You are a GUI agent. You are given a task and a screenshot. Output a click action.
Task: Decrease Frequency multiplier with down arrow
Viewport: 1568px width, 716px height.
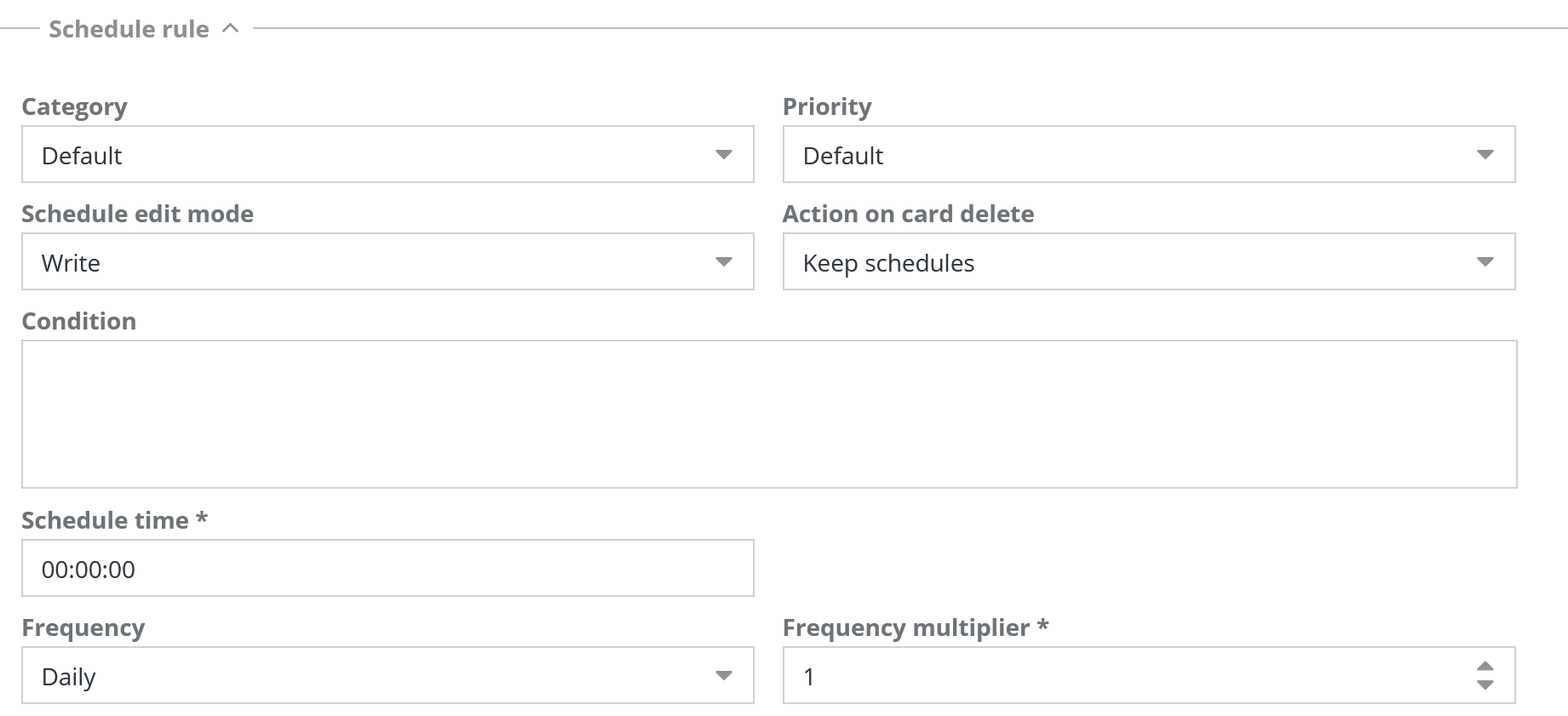pos(1485,685)
